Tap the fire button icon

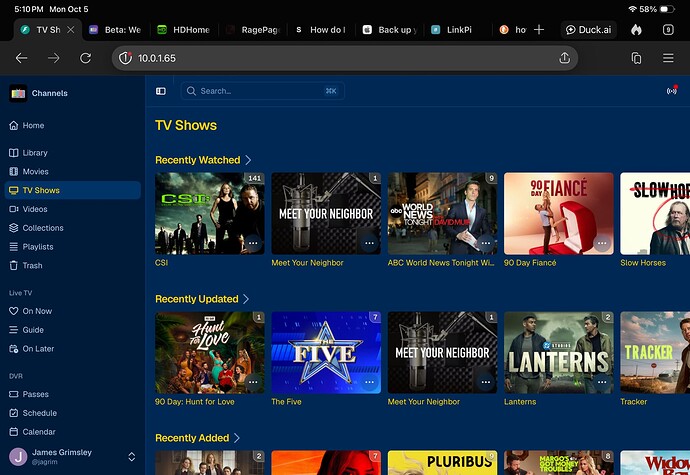(x=636, y=29)
